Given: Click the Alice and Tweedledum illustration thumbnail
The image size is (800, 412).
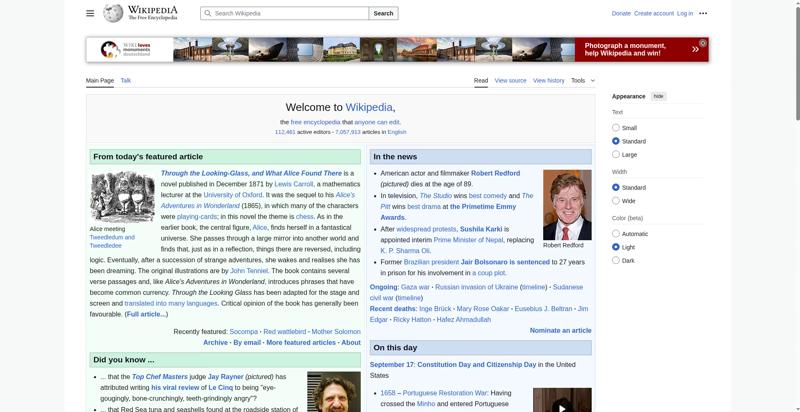Looking at the screenshot, I should click(122, 197).
